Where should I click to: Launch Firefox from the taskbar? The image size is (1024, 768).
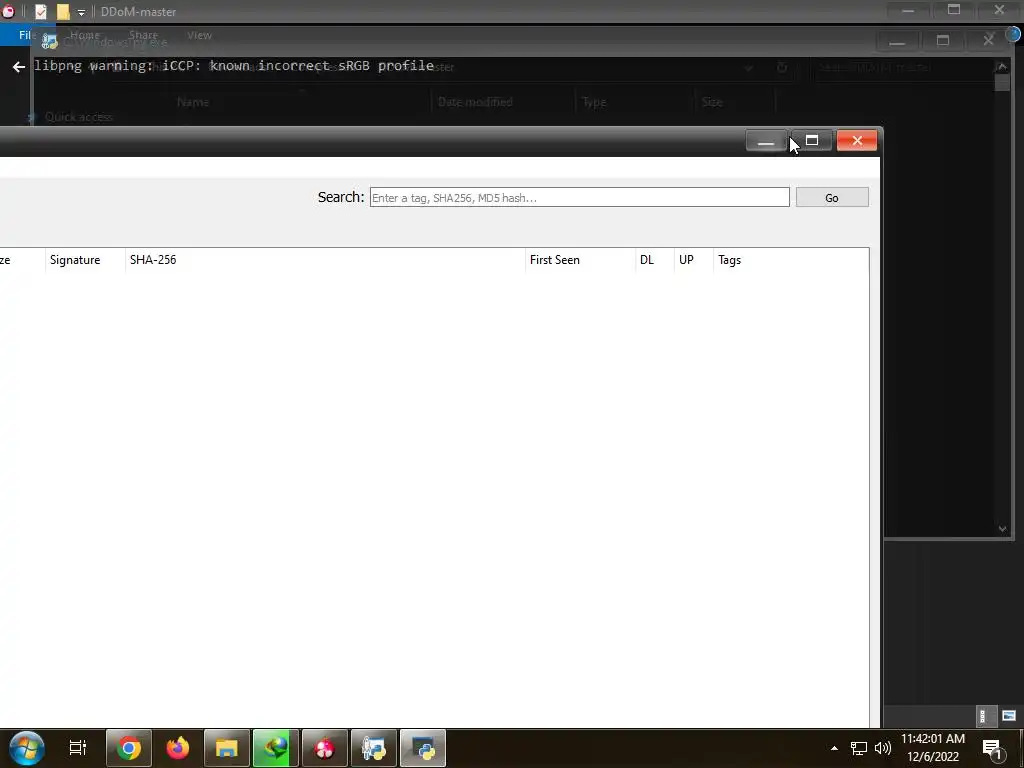[178, 748]
